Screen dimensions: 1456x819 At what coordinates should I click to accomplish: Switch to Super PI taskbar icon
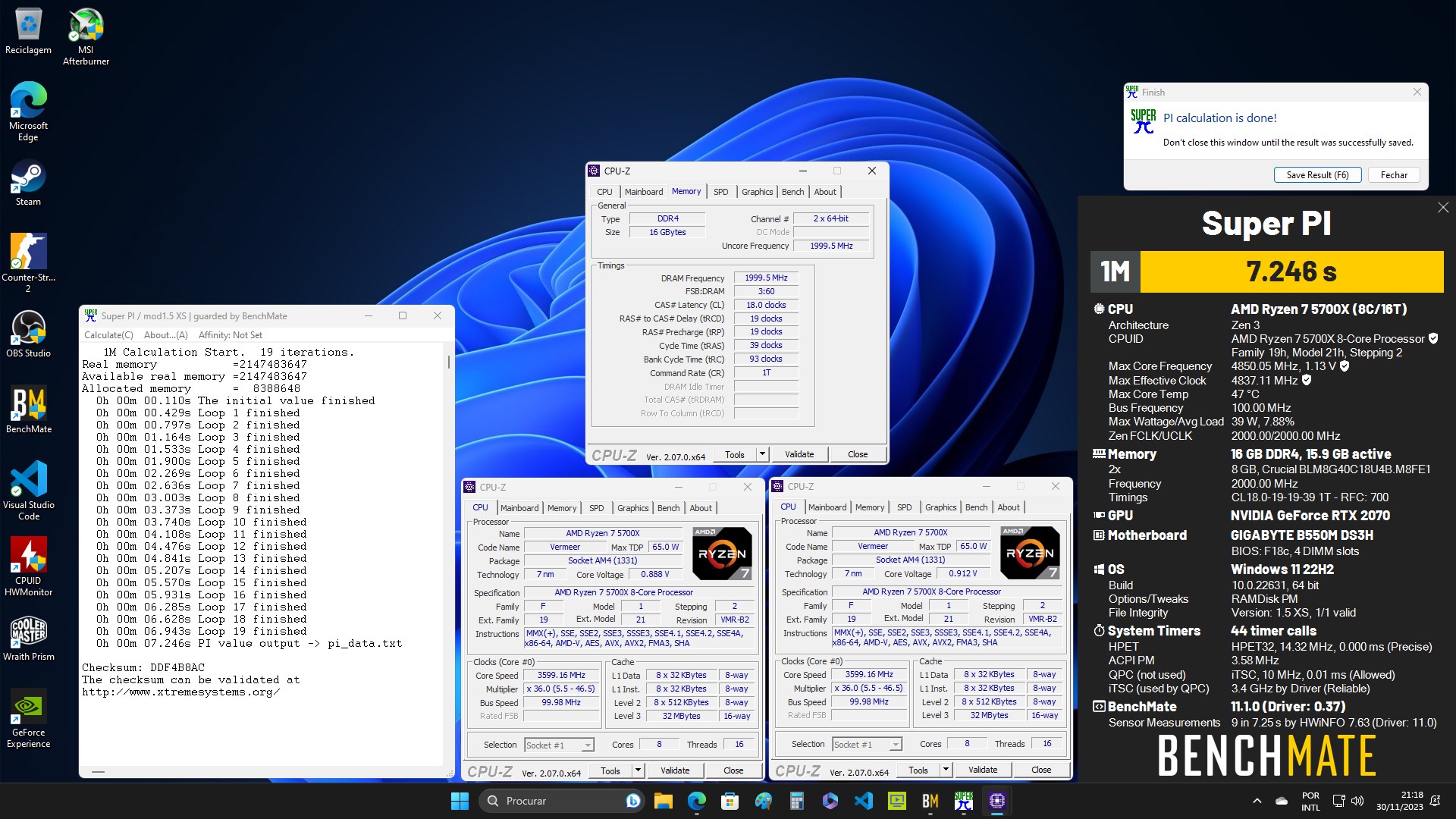click(x=964, y=801)
